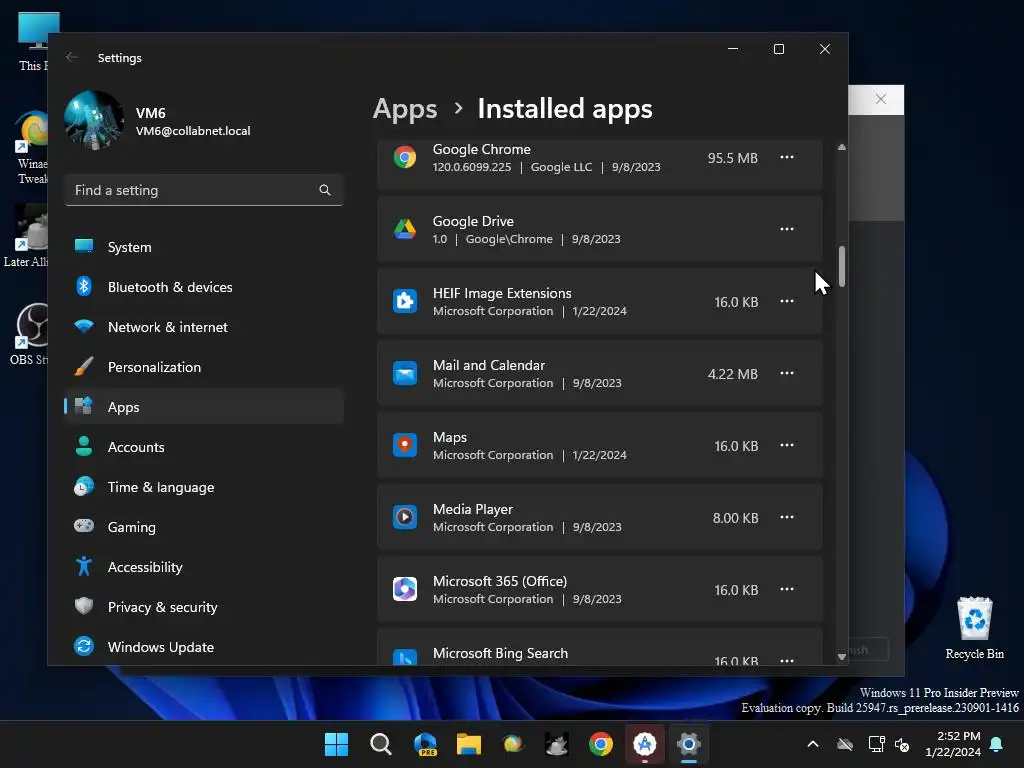
Task: Open more options for Google Drive
Action: pos(787,229)
